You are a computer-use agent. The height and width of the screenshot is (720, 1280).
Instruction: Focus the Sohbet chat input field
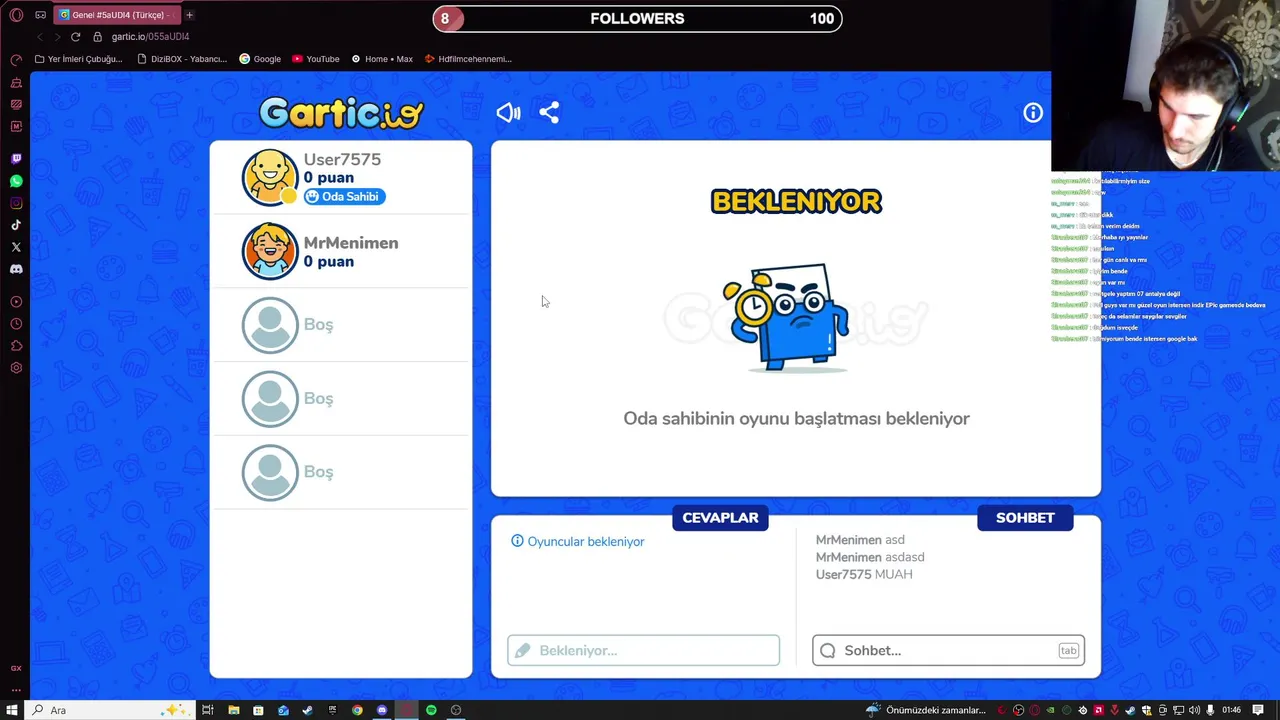(948, 650)
